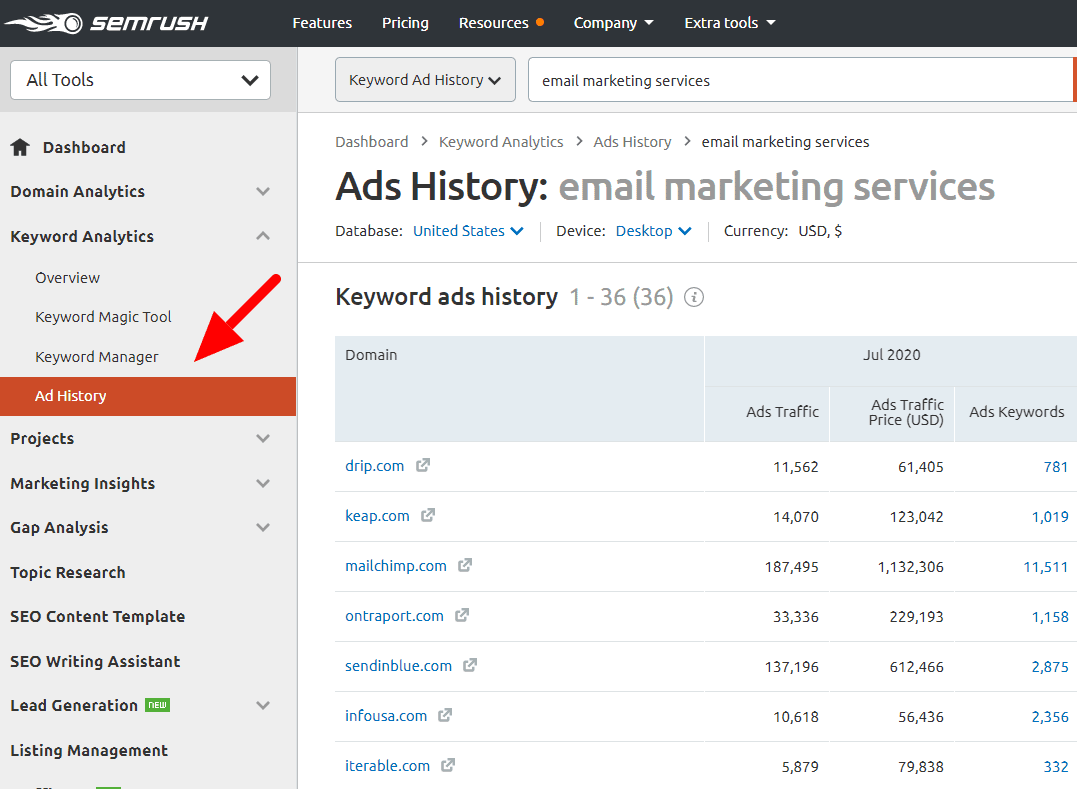
Task: Click the orange Resources notification dot
Action: [x=540, y=22]
